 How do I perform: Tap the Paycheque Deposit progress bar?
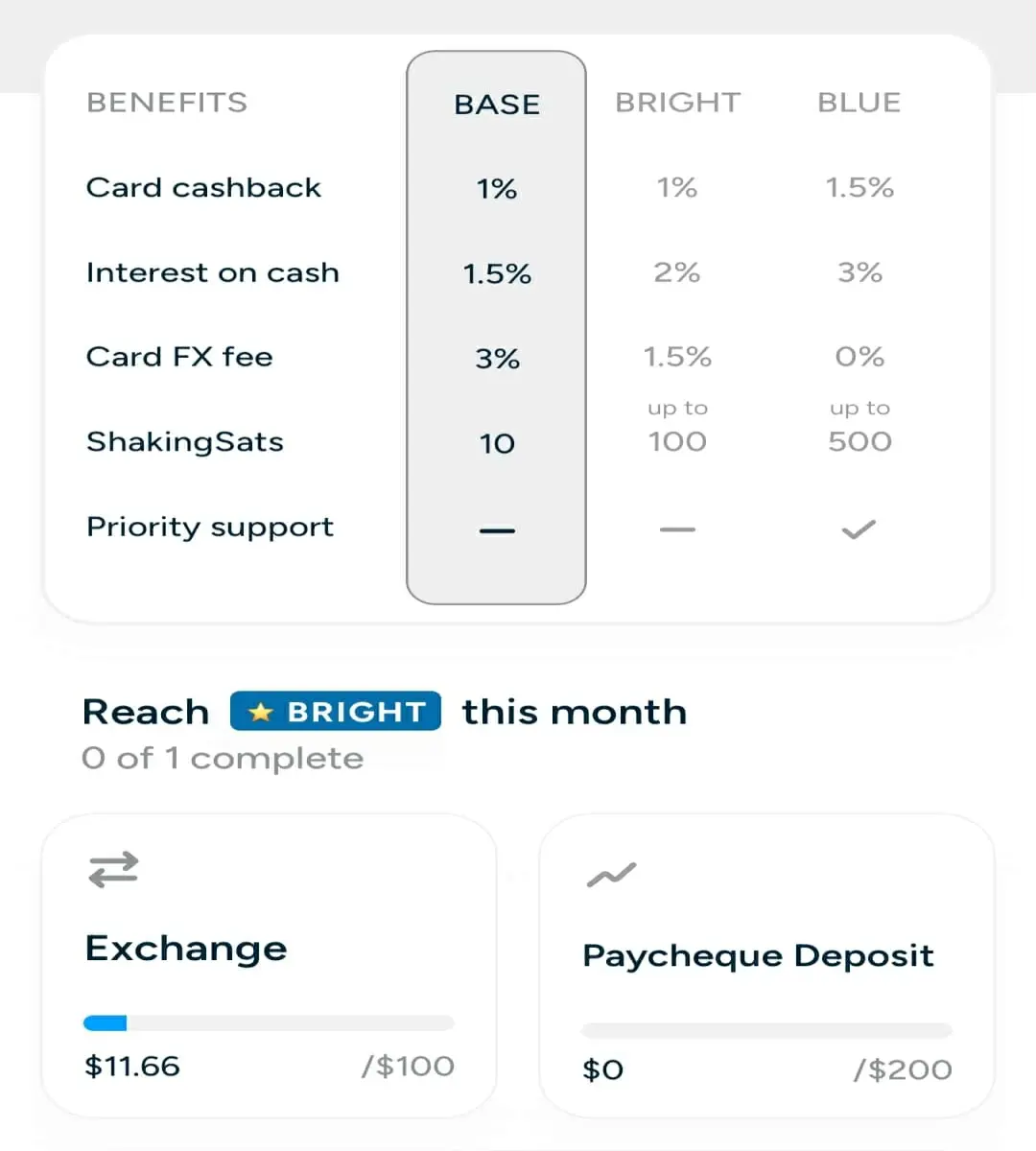click(766, 1030)
